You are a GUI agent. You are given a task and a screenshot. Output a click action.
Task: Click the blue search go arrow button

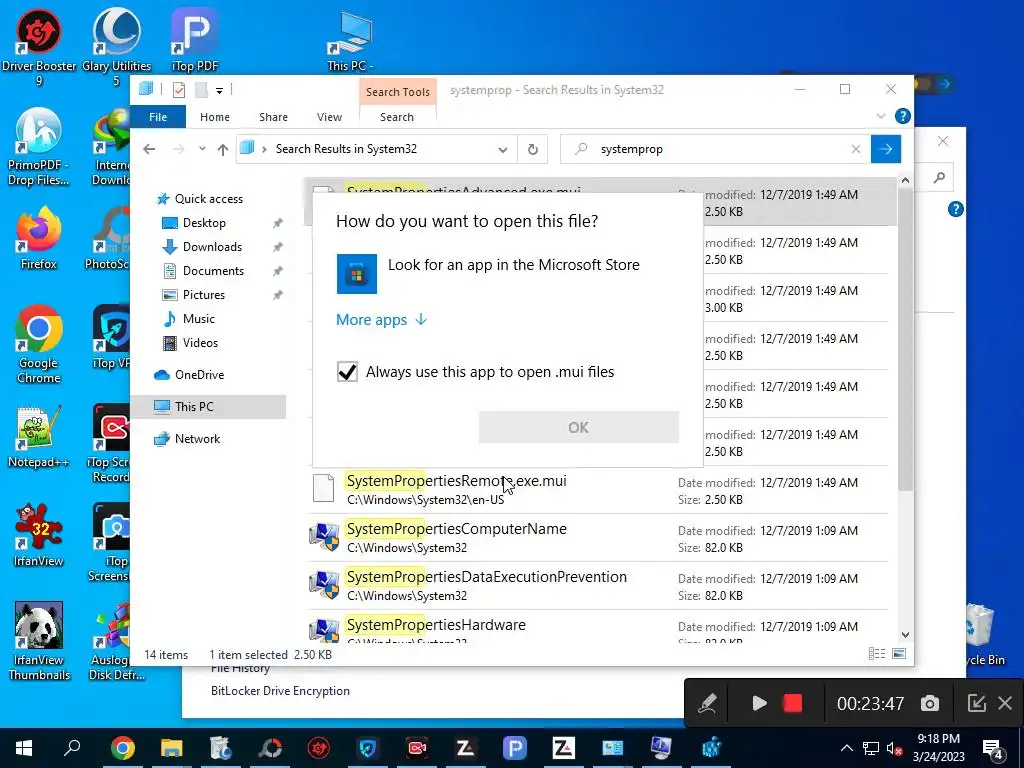tap(886, 149)
